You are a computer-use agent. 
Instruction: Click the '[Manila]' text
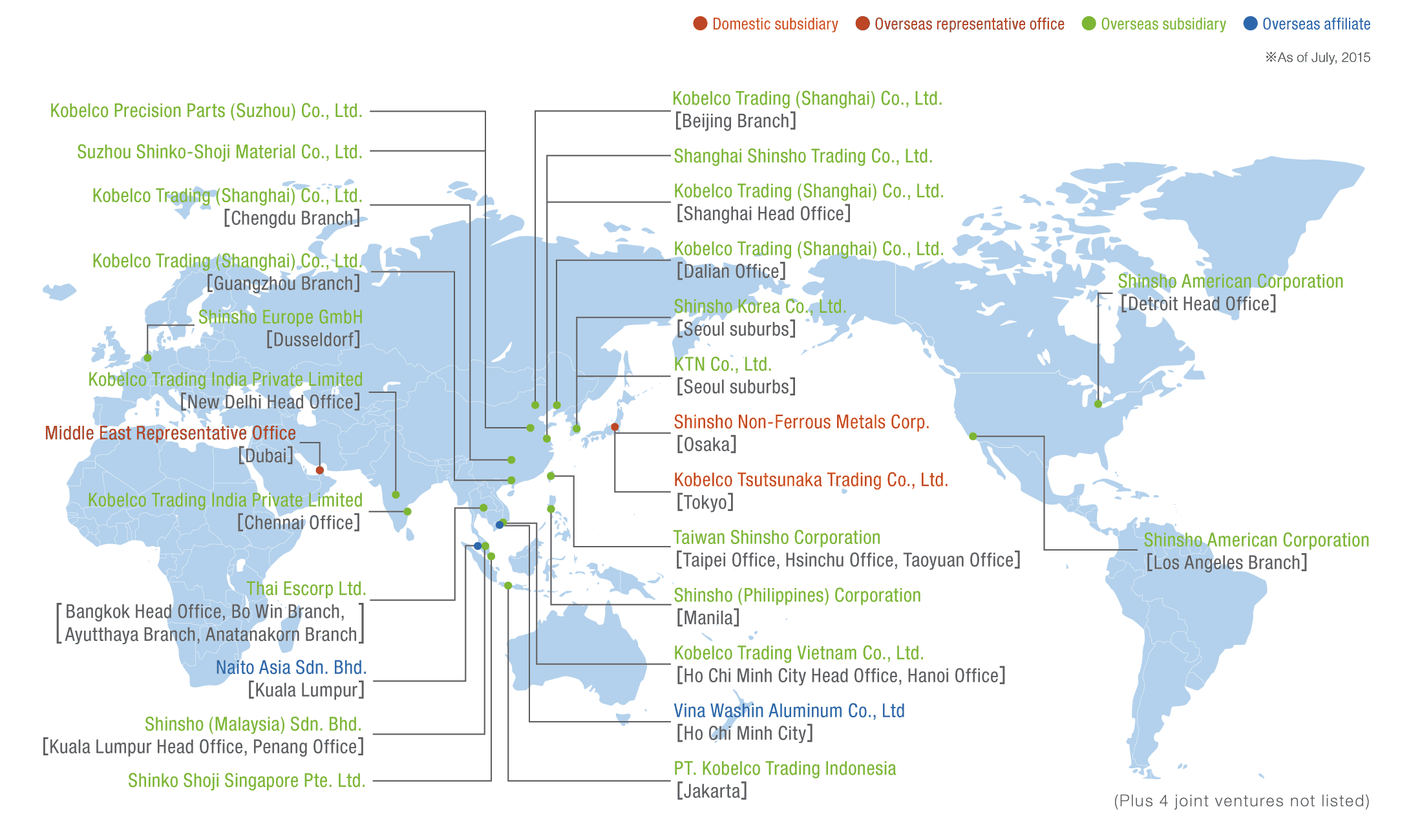pos(708,618)
